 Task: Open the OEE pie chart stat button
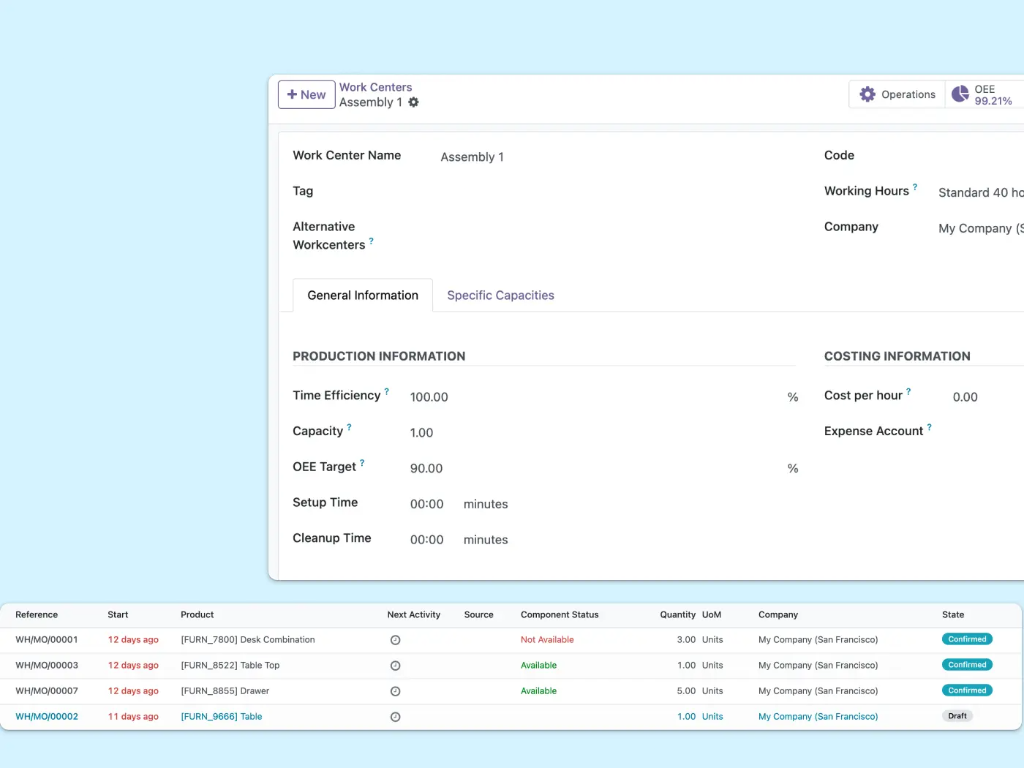(x=961, y=94)
